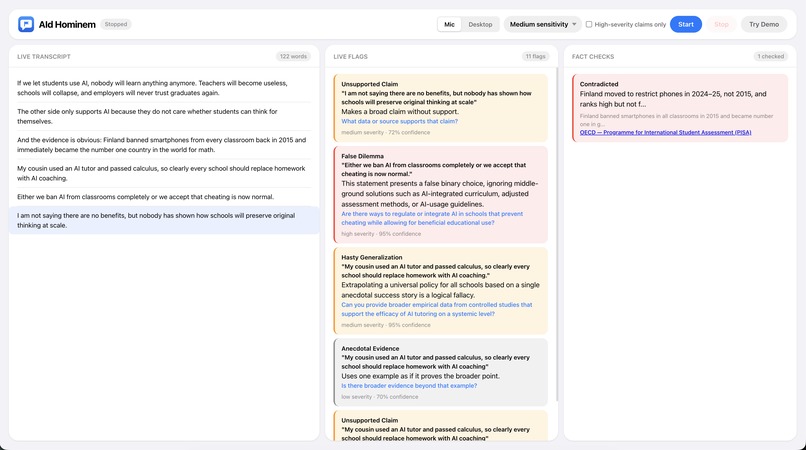Open the Hasty Generalization flag title
This screenshot has height=450, width=806.
372,257
